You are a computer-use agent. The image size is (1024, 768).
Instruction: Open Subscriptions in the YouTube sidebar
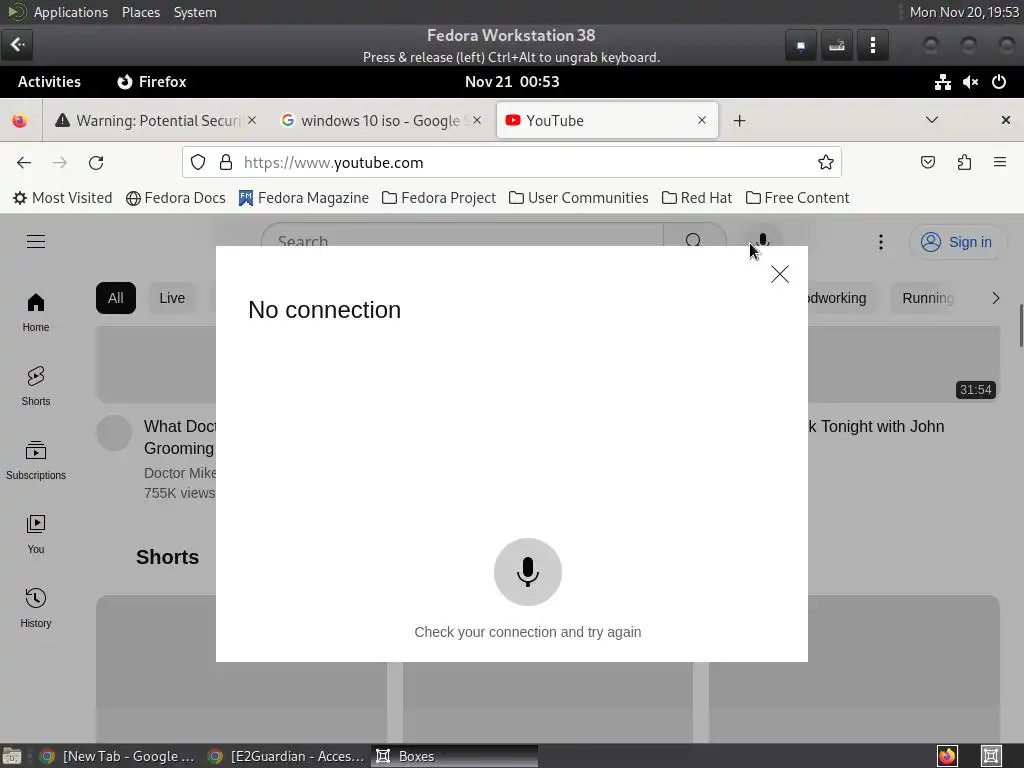click(x=36, y=460)
